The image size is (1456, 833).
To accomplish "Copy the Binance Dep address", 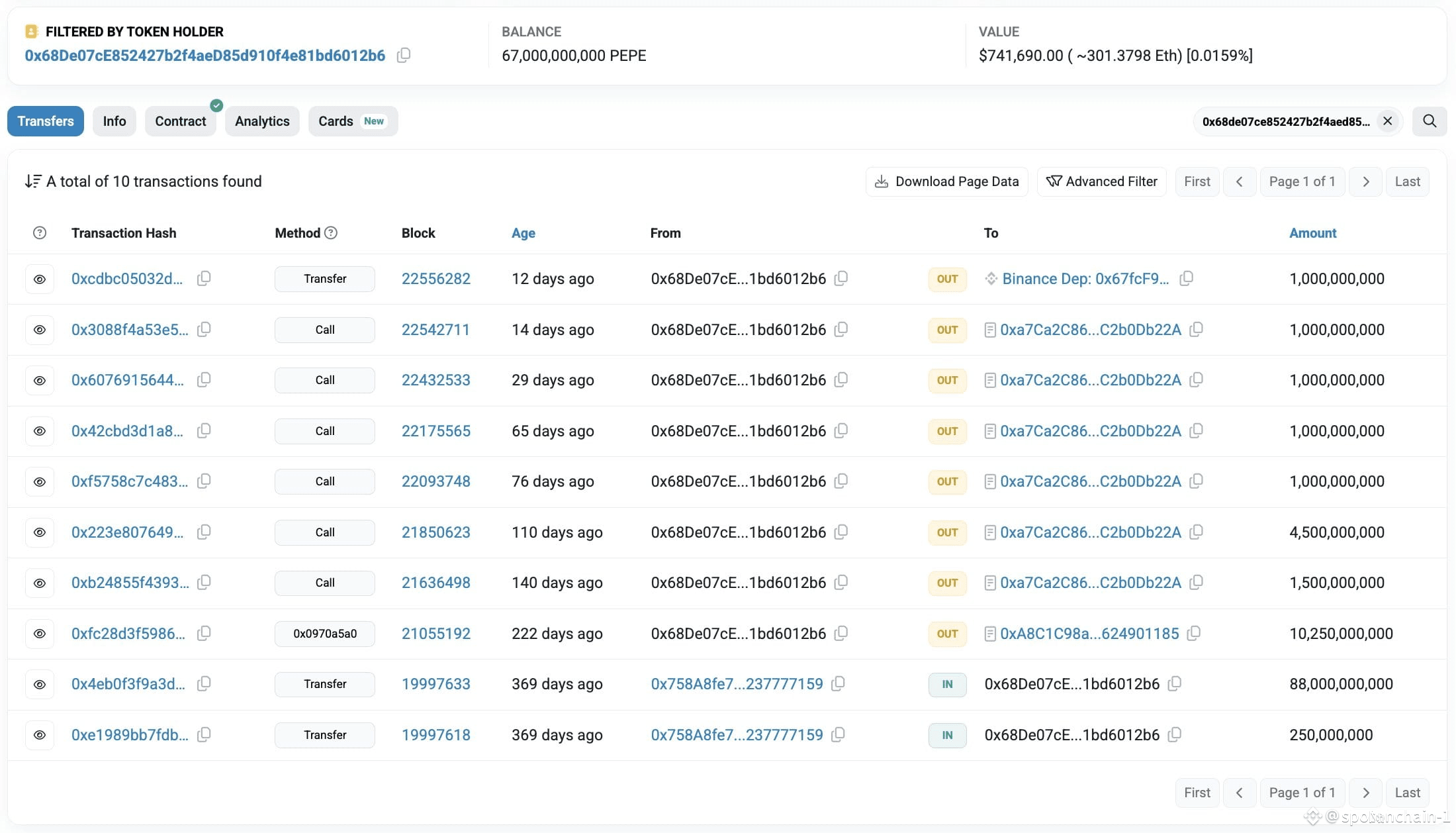I will tap(1187, 279).
